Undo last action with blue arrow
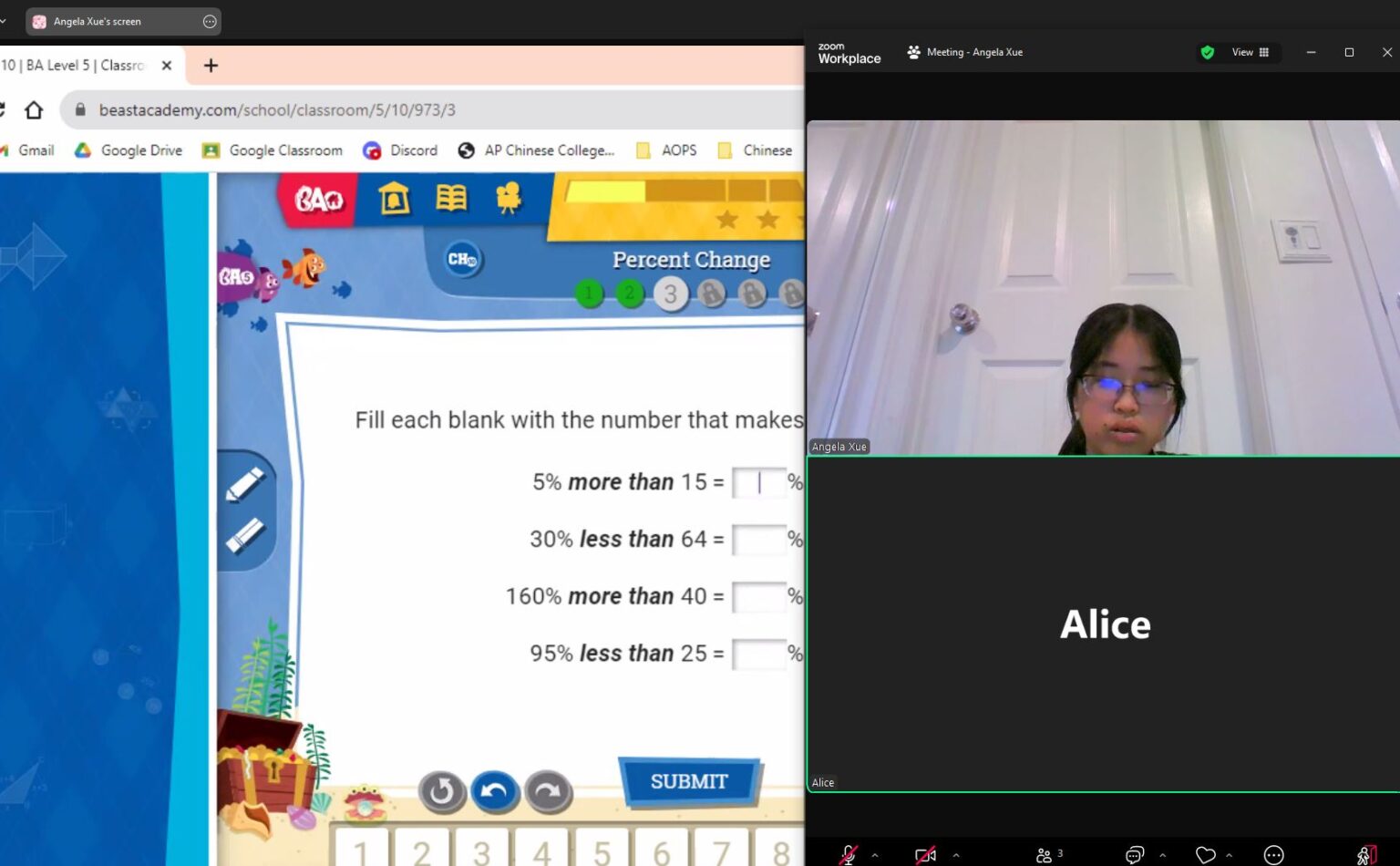The width and height of the screenshot is (1400, 866). pos(494,791)
